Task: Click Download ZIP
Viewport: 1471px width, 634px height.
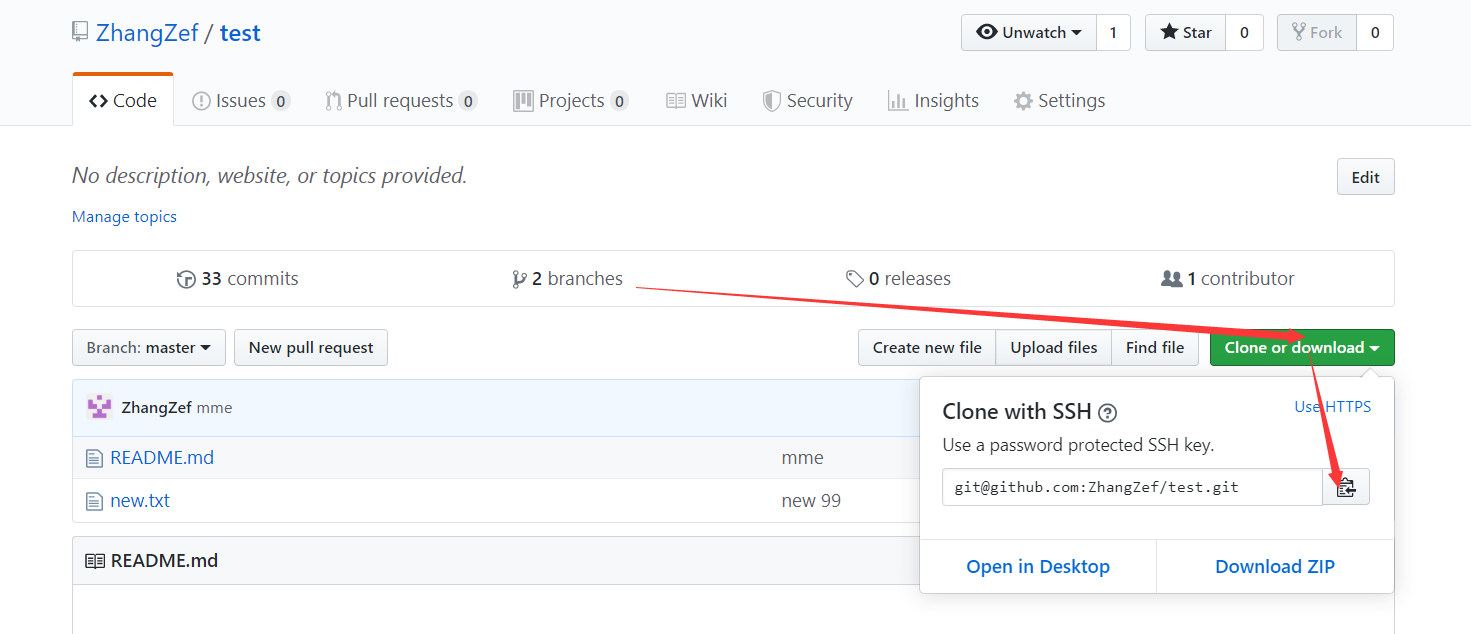Action: click(1275, 567)
